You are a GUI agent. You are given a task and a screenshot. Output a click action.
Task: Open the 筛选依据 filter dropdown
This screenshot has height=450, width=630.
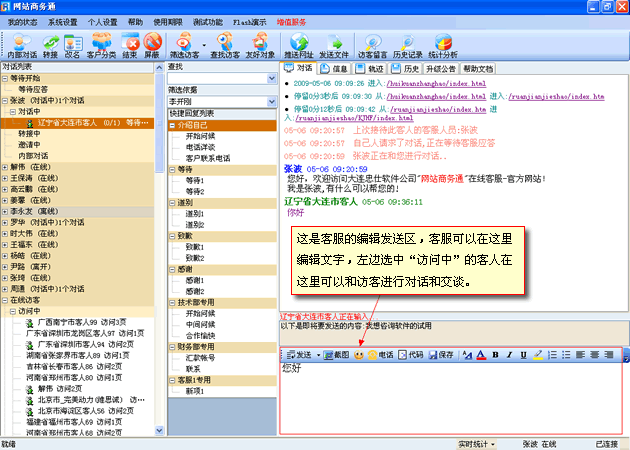[x=272, y=101]
